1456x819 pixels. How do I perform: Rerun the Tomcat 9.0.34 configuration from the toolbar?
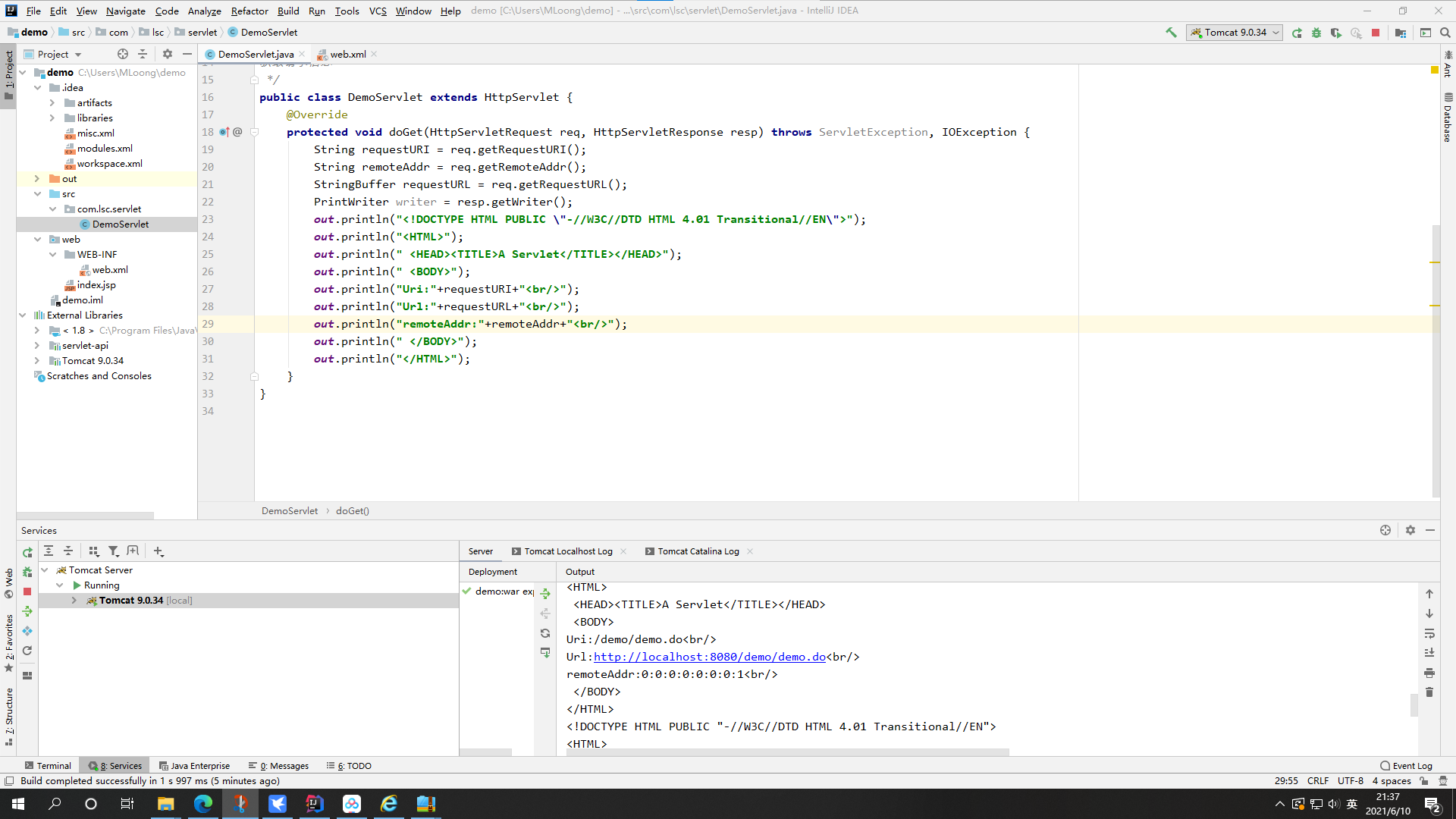(1298, 33)
